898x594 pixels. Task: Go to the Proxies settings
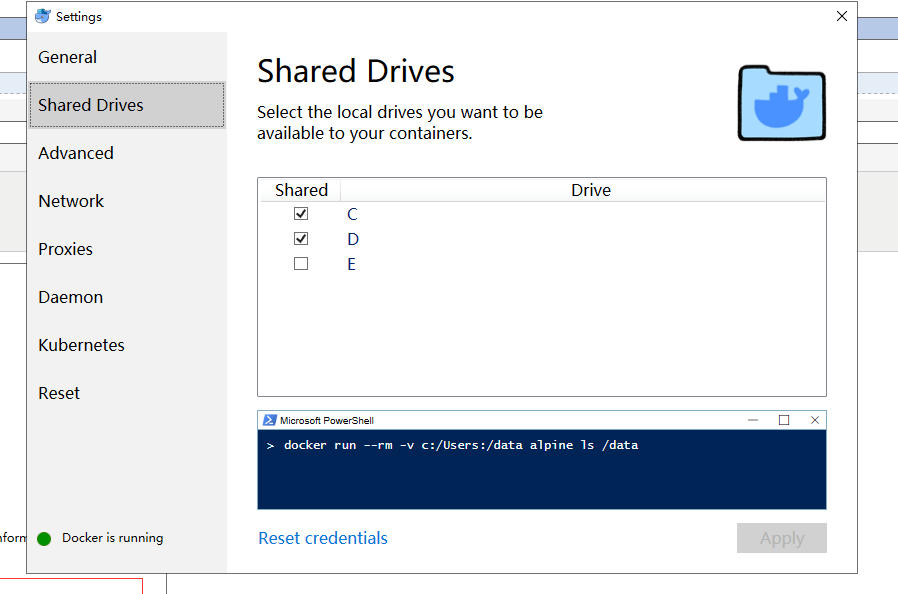[66, 249]
